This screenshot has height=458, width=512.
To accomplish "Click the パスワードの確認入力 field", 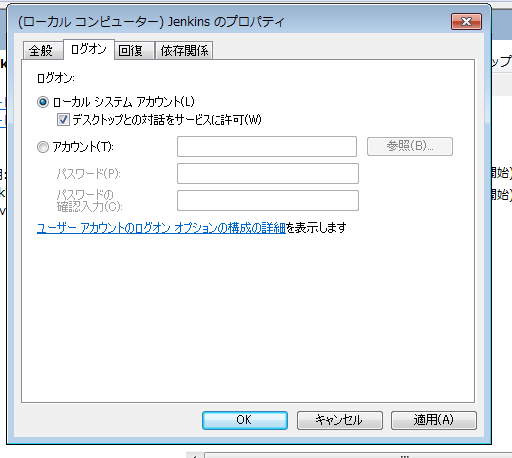I will pyautogui.click(x=268, y=200).
